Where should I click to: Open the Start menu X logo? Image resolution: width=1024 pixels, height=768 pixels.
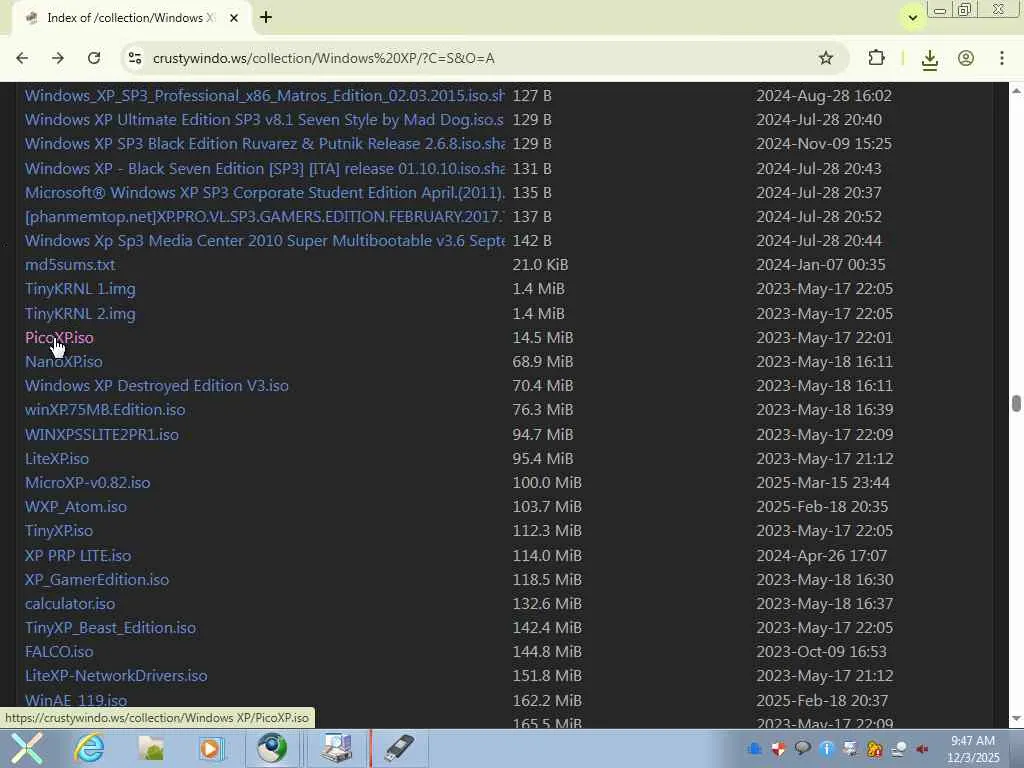(26, 748)
